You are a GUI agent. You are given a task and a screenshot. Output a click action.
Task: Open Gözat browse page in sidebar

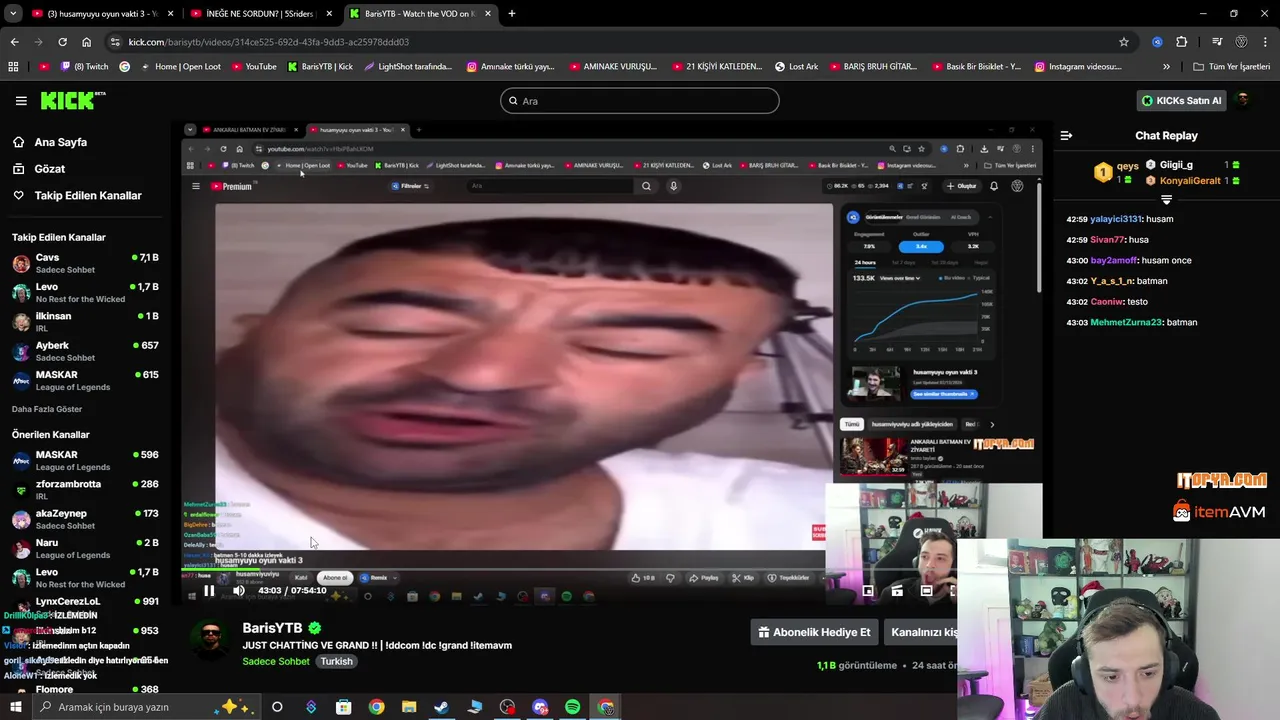coord(50,169)
